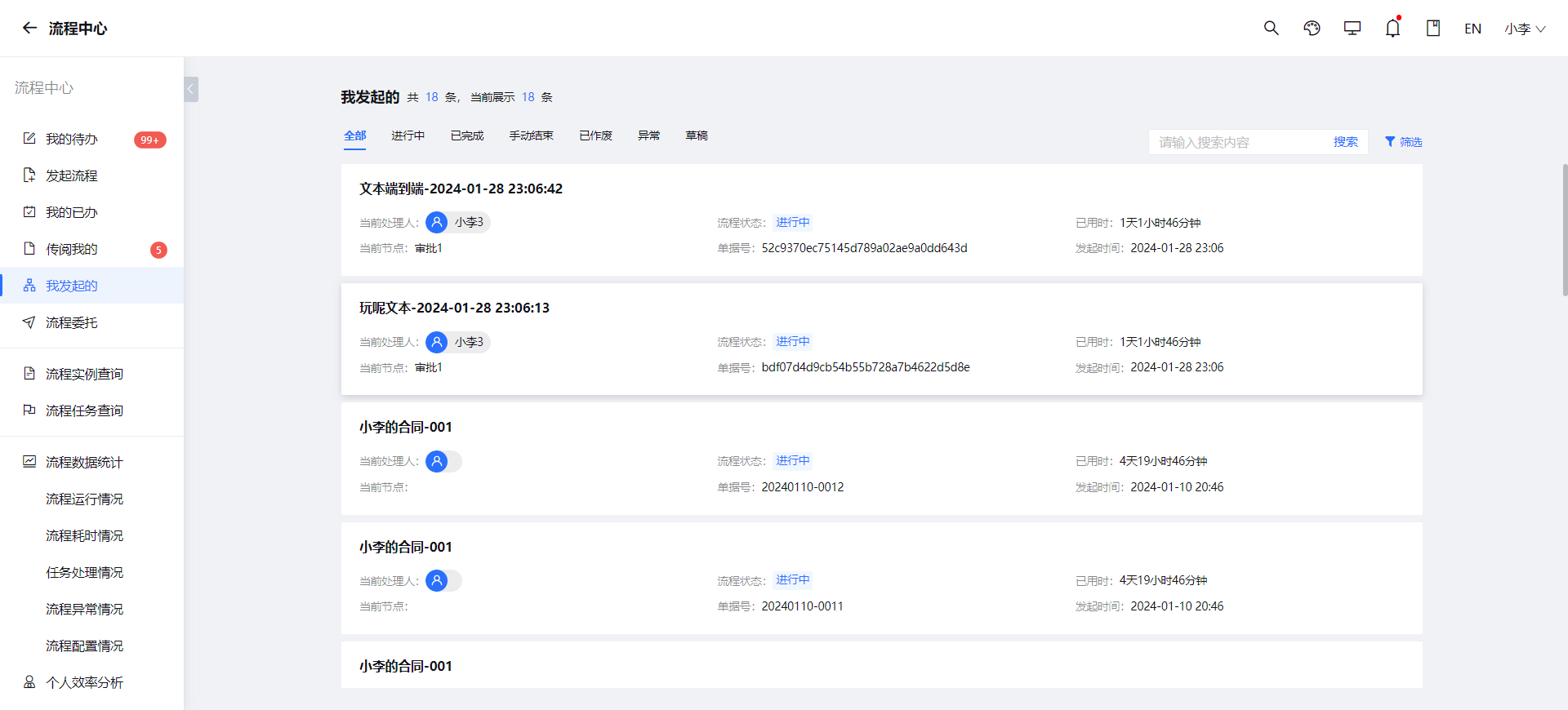
Task: Click order number bdf07d4d9cb54b55b728a7b4622d5d8e
Action: pyautogui.click(x=866, y=367)
